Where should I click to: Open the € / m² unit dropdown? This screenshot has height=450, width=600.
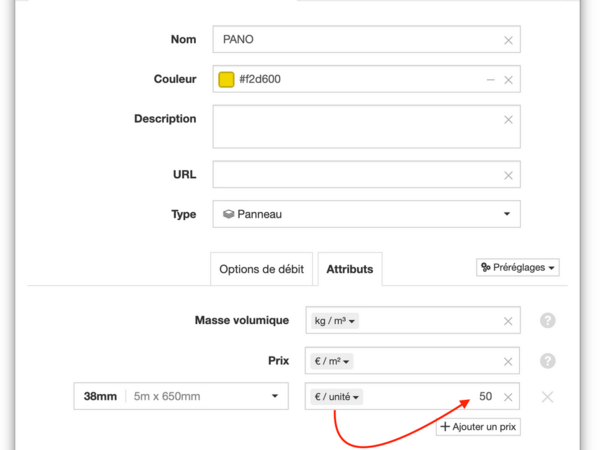tap(334, 361)
